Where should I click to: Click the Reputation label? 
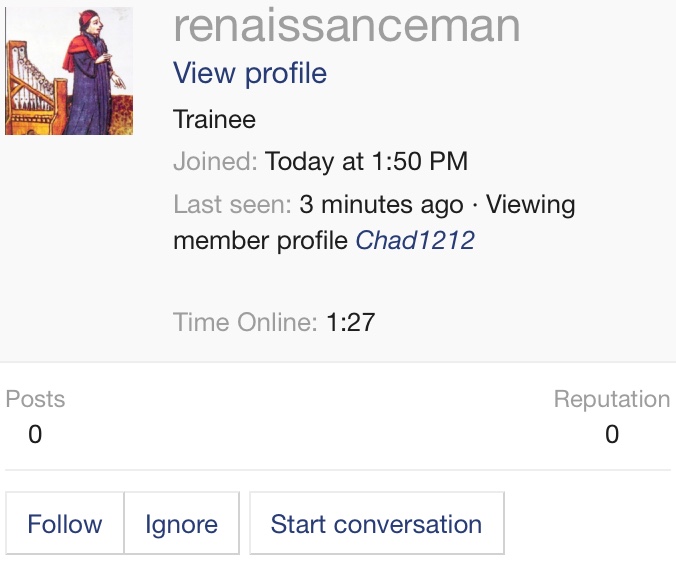tap(611, 399)
